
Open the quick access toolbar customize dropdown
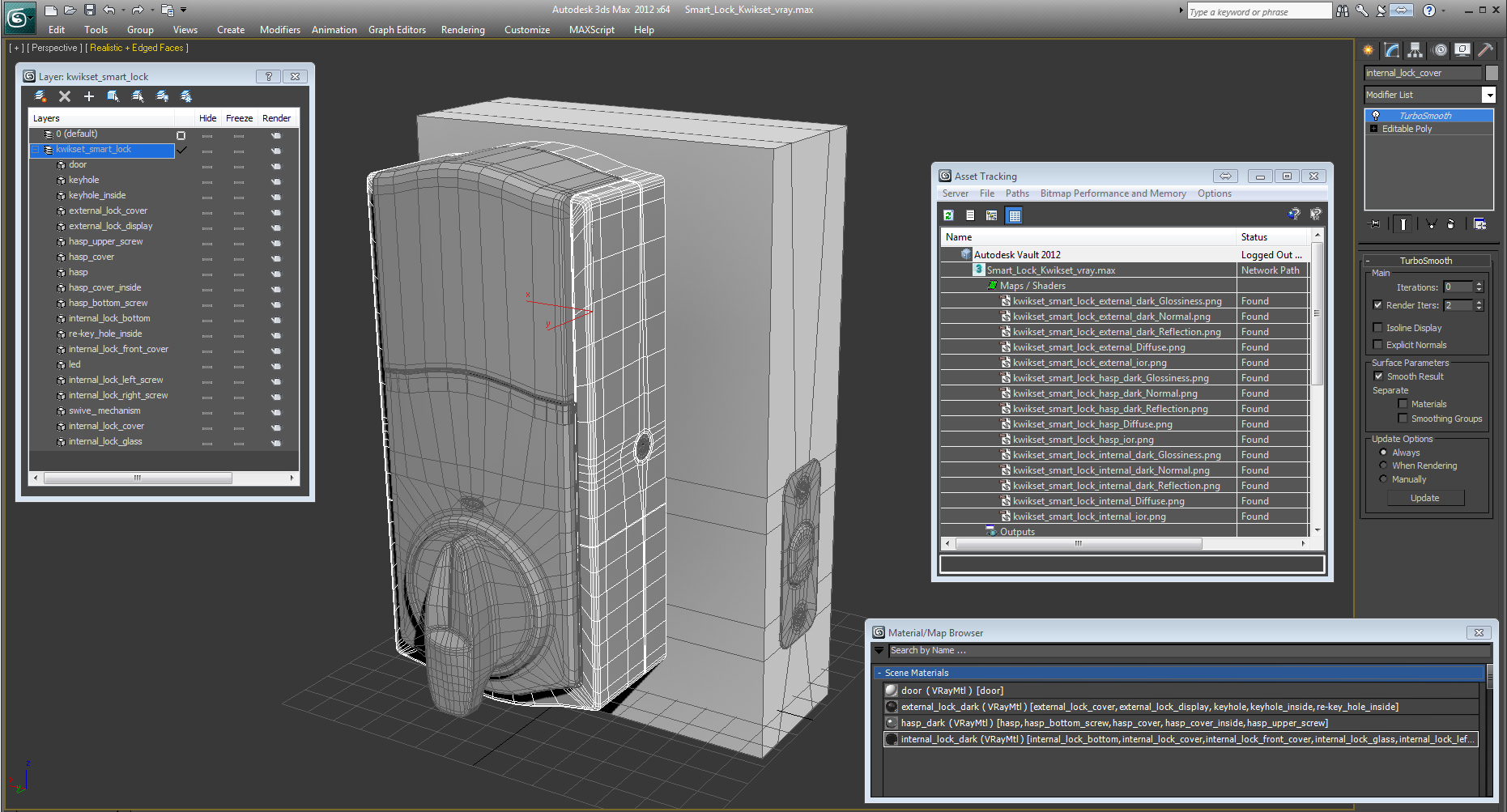[x=184, y=11]
